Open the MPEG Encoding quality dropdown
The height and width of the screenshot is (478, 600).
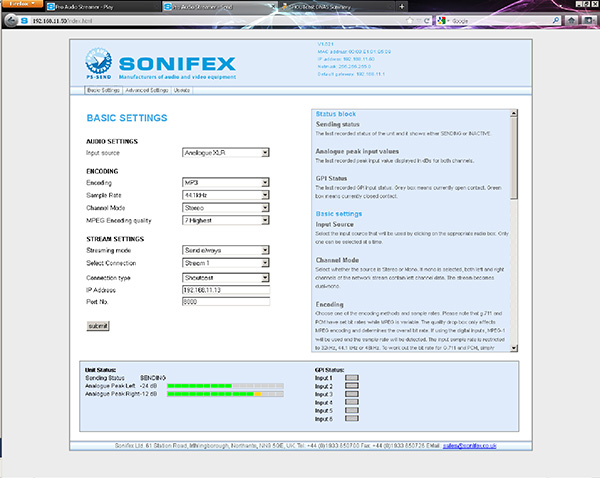click(x=226, y=220)
